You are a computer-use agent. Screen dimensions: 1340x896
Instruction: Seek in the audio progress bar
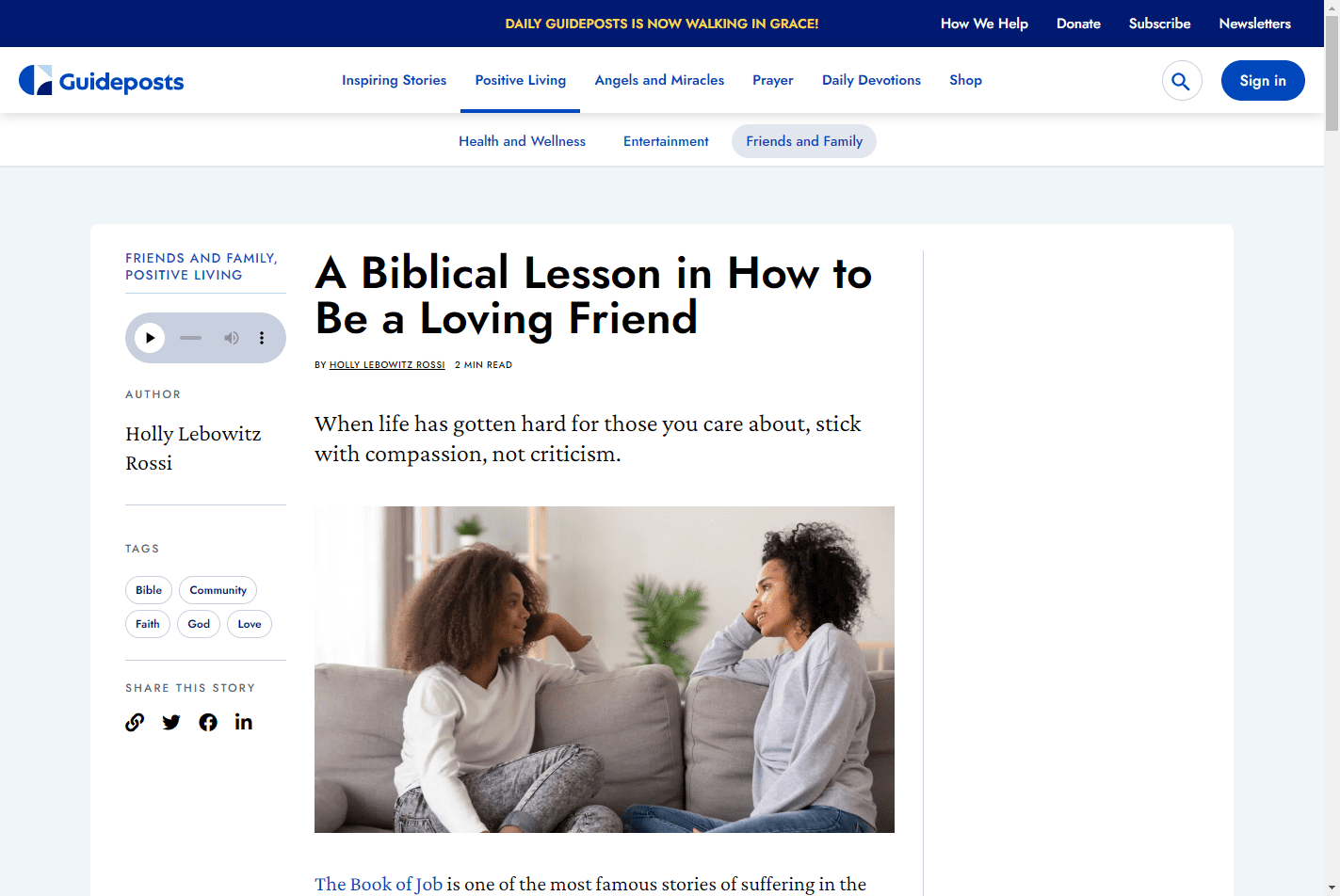(191, 338)
